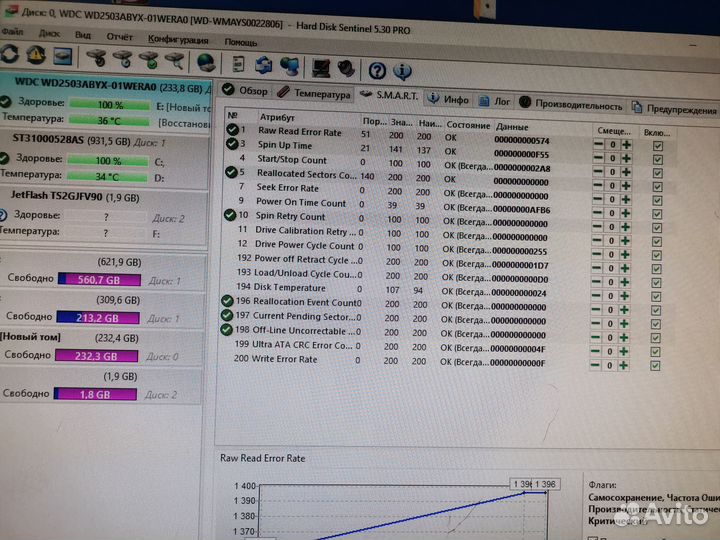Decrease offset with minus for Start/Stop Count
The height and width of the screenshot is (540, 720).
(x=598, y=172)
